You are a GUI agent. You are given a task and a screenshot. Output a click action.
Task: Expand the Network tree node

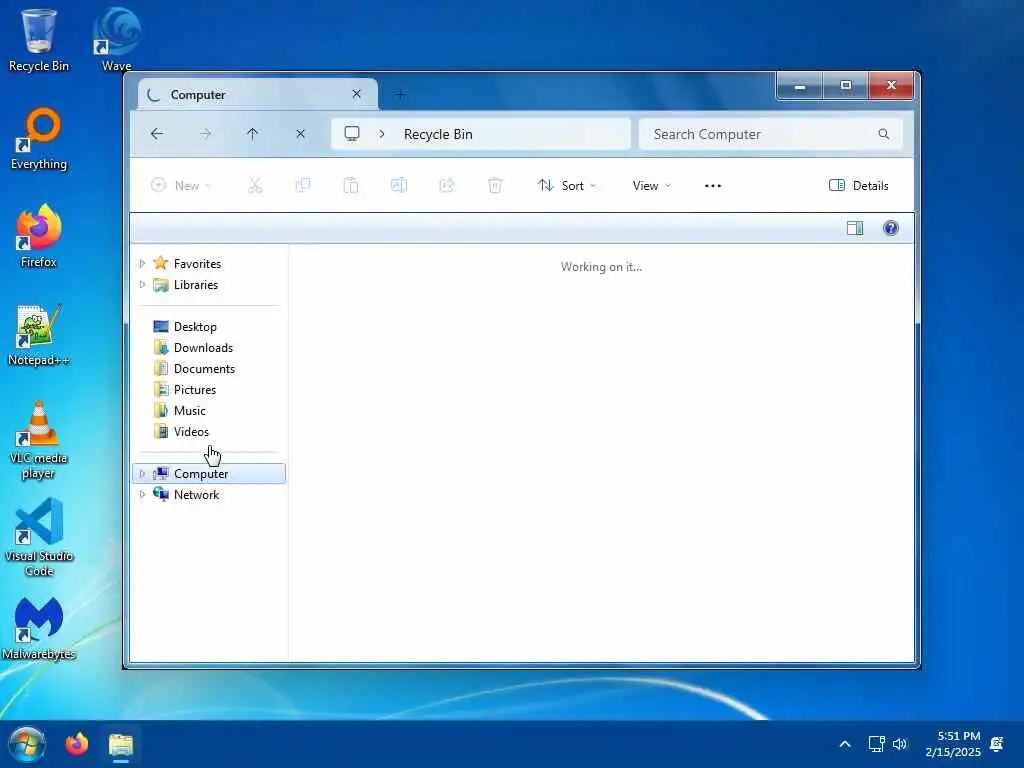point(142,494)
